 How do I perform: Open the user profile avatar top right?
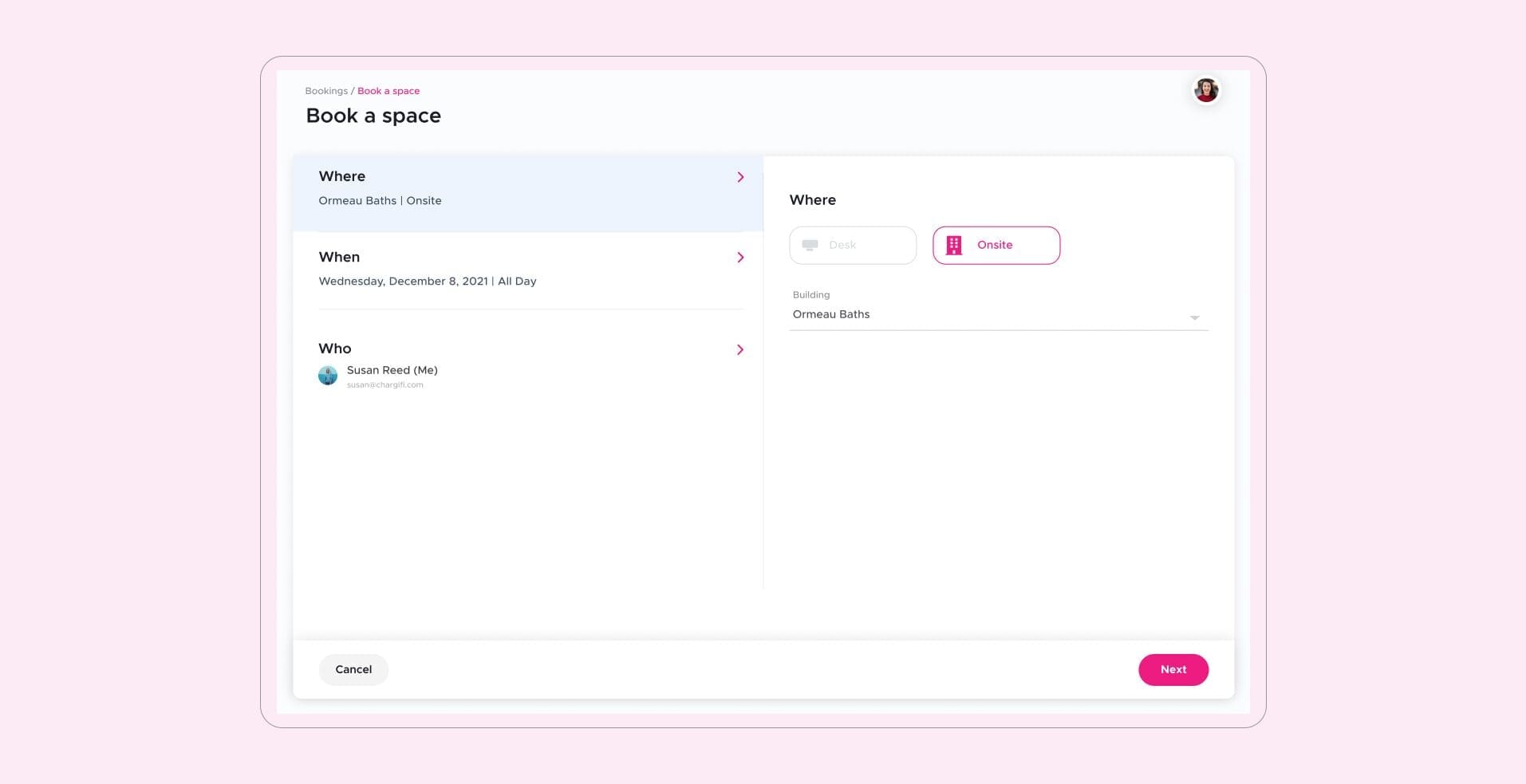[1206, 90]
